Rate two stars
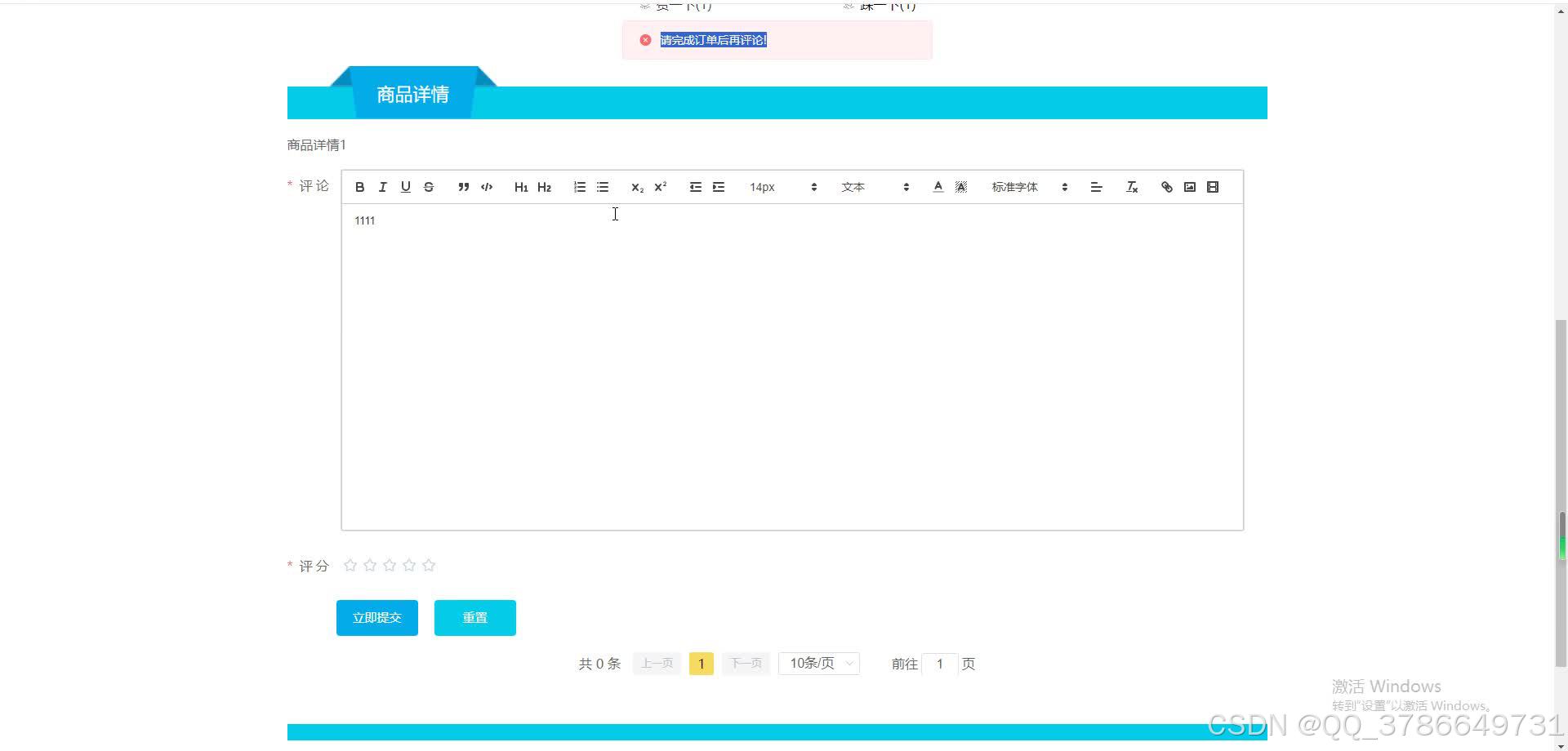The image size is (1568, 751). tap(370, 565)
